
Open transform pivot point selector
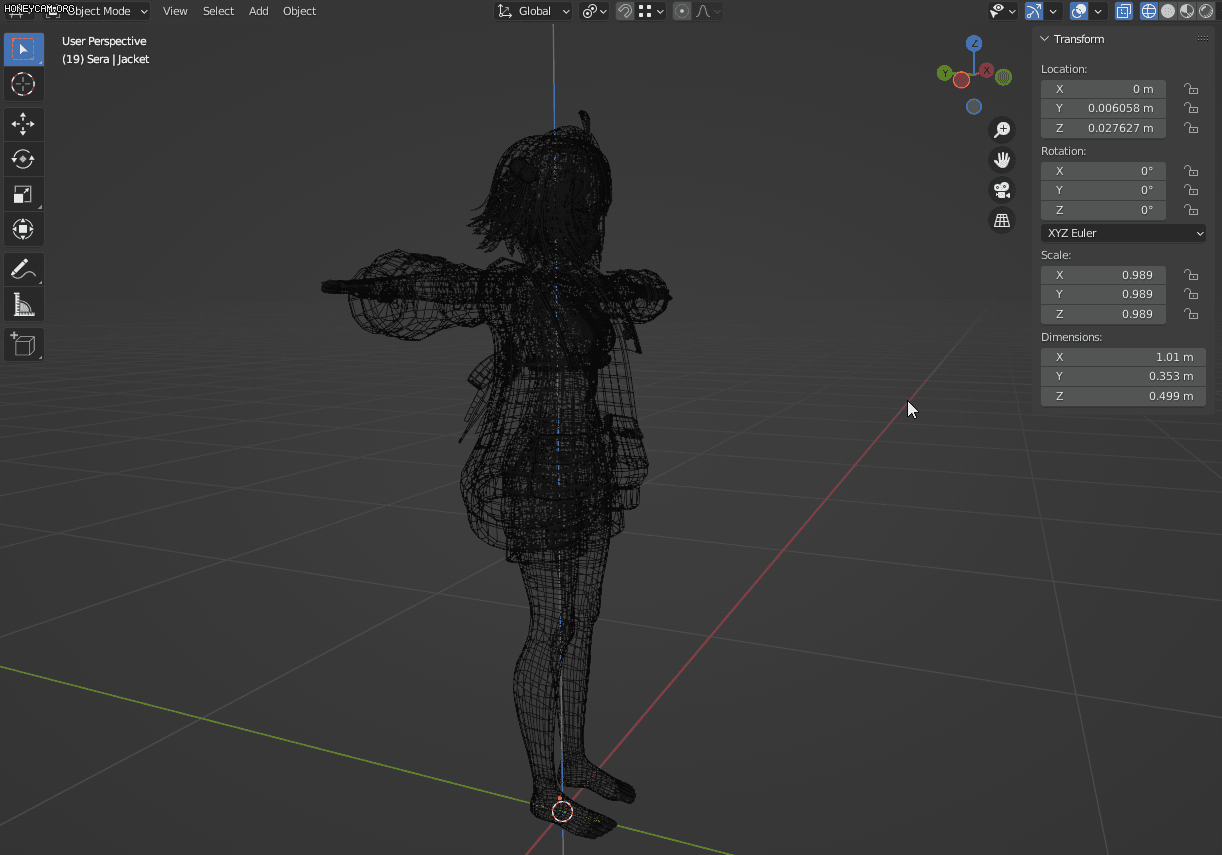coord(594,11)
